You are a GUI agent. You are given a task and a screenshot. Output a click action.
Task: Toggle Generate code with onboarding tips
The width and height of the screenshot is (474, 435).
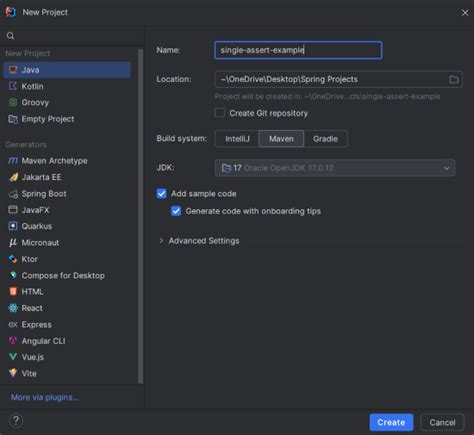click(x=176, y=211)
